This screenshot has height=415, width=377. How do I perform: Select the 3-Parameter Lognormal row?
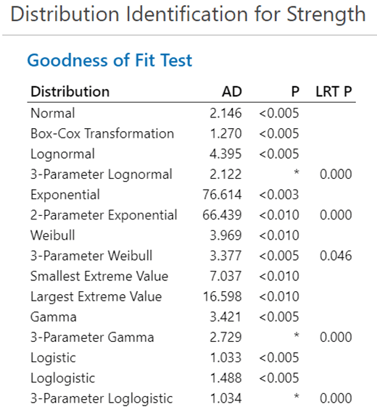pyautogui.click(x=191, y=174)
